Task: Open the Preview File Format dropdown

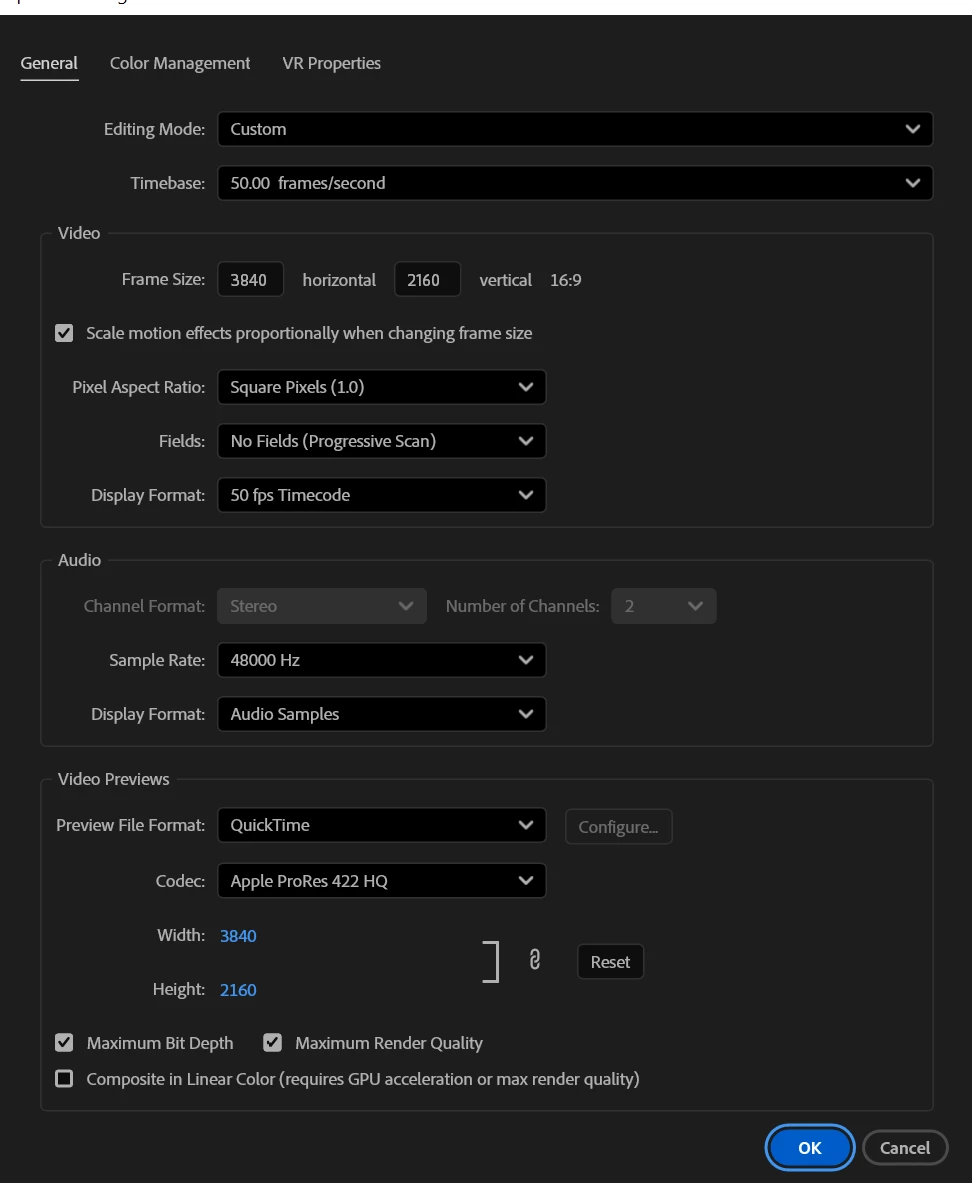Action: [382, 825]
